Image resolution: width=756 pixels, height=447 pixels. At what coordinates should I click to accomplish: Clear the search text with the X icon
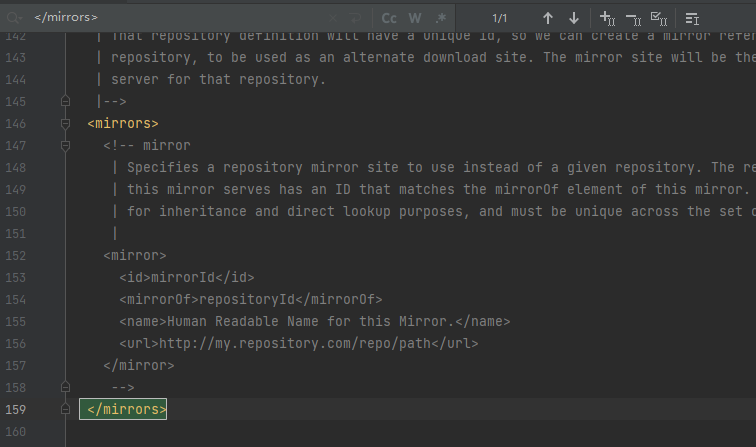click(x=333, y=18)
